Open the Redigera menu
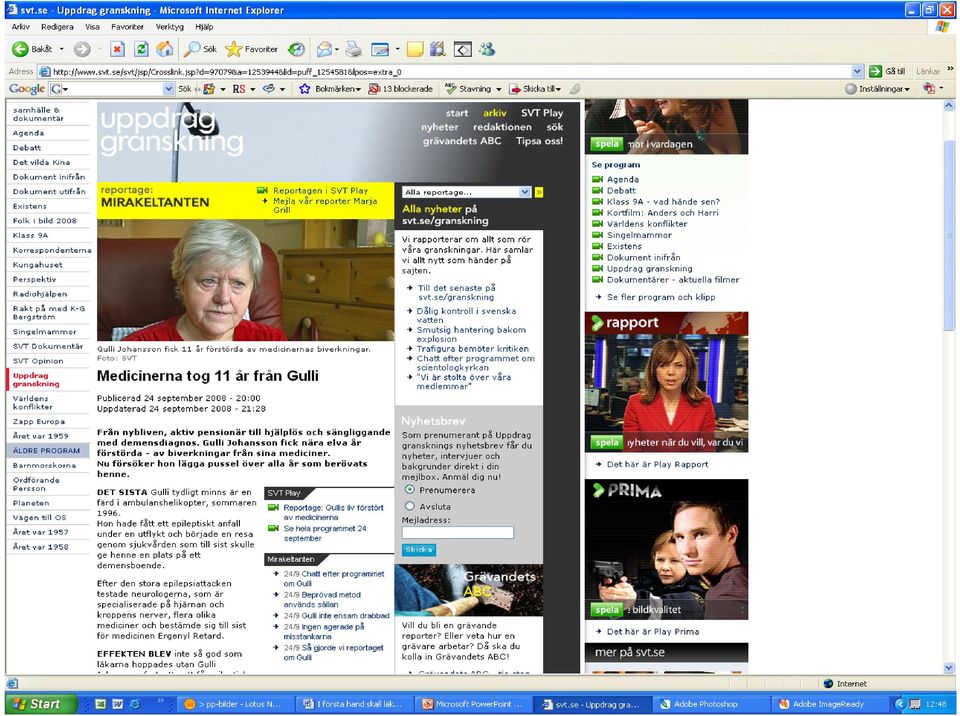960x716 pixels. point(58,27)
